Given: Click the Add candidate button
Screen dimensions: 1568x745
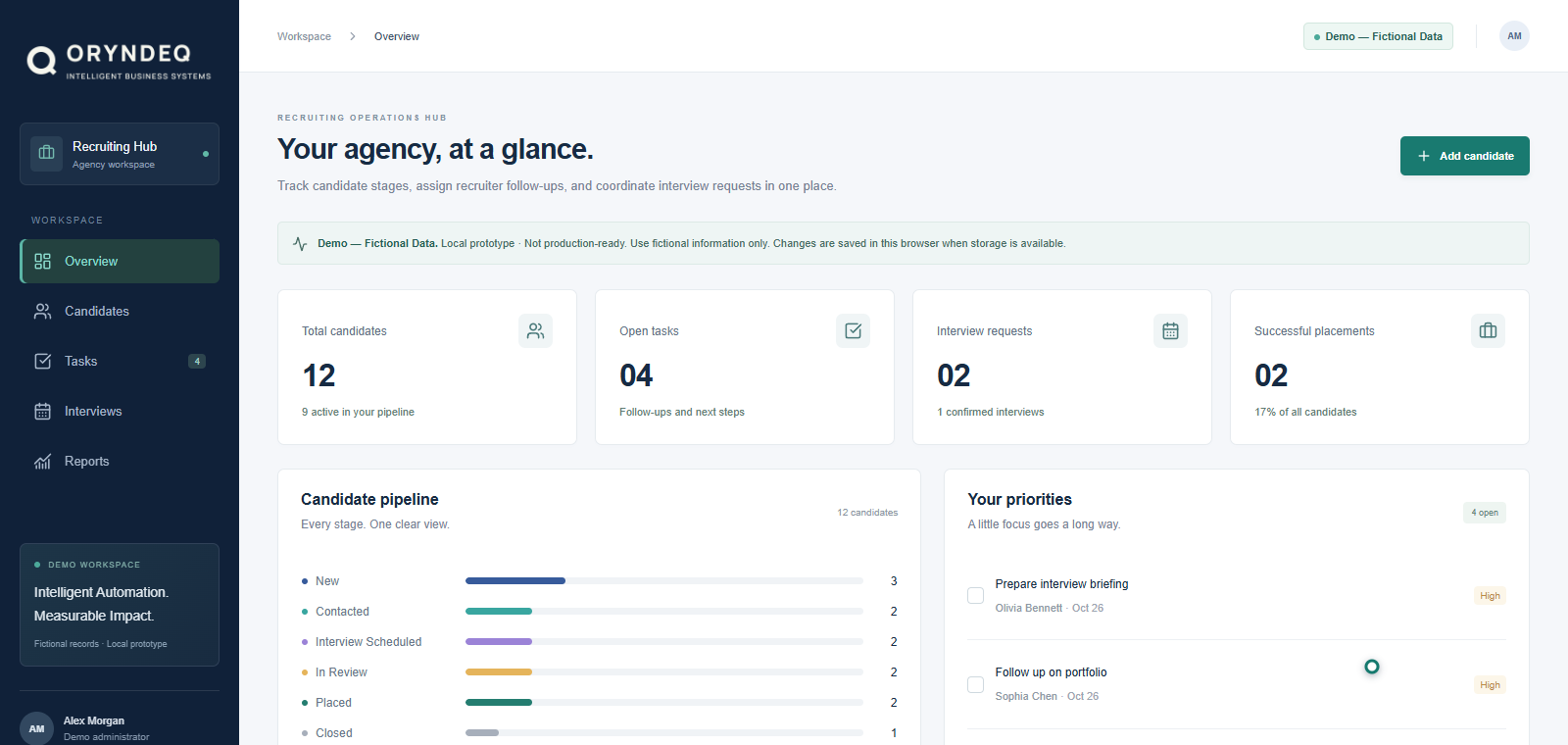Looking at the screenshot, I should point(1464,156).
